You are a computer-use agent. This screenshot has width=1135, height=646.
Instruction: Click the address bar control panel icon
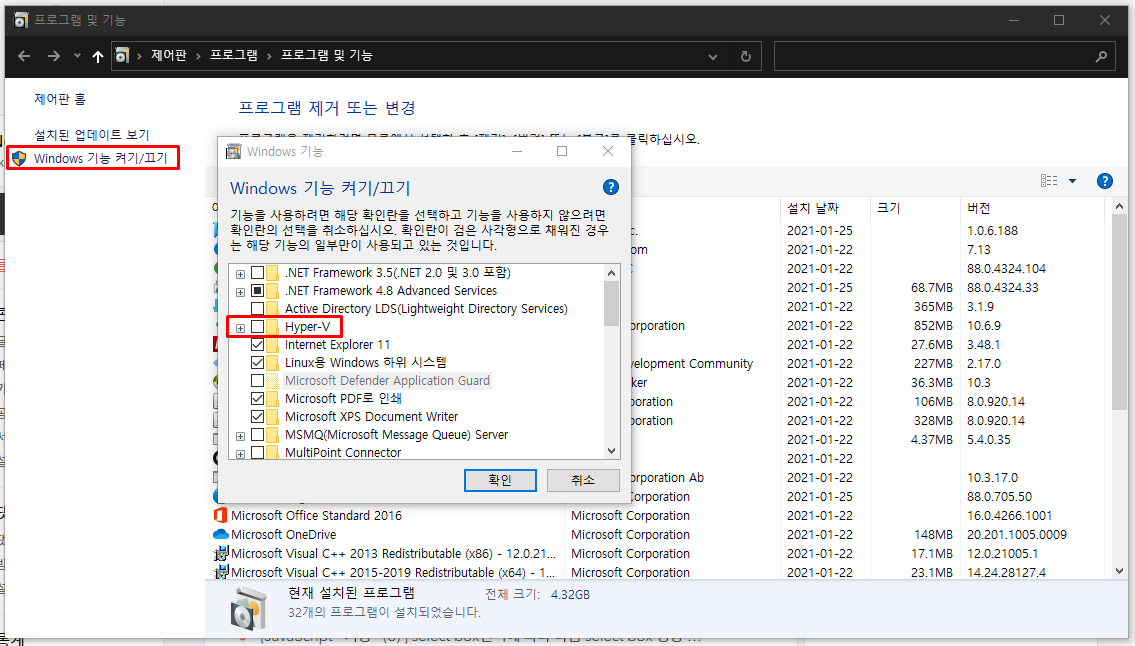coord(122,55)
